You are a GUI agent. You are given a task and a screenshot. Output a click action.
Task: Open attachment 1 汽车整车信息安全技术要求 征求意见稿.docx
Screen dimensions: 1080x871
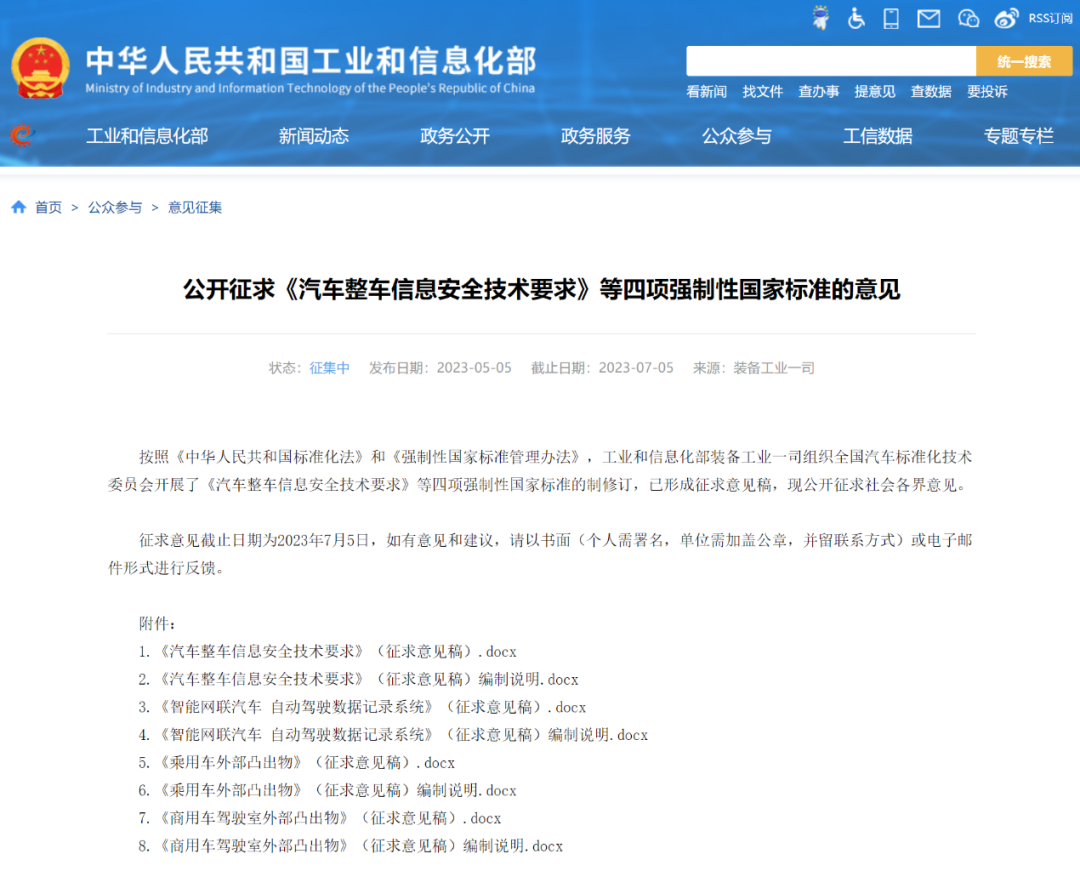pos(327,651)
